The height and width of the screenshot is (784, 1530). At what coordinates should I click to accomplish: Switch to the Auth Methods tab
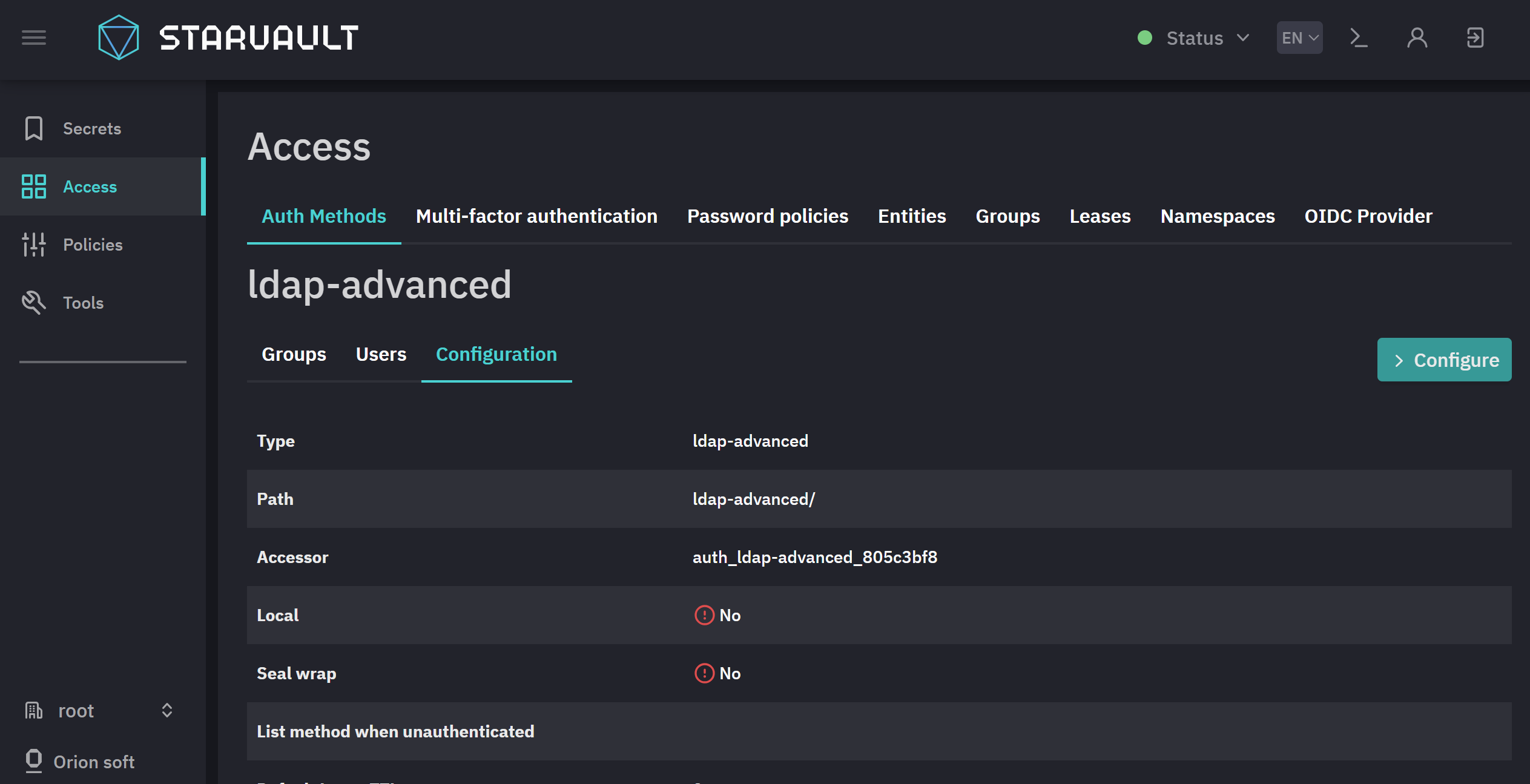click(x=324, y=216)
